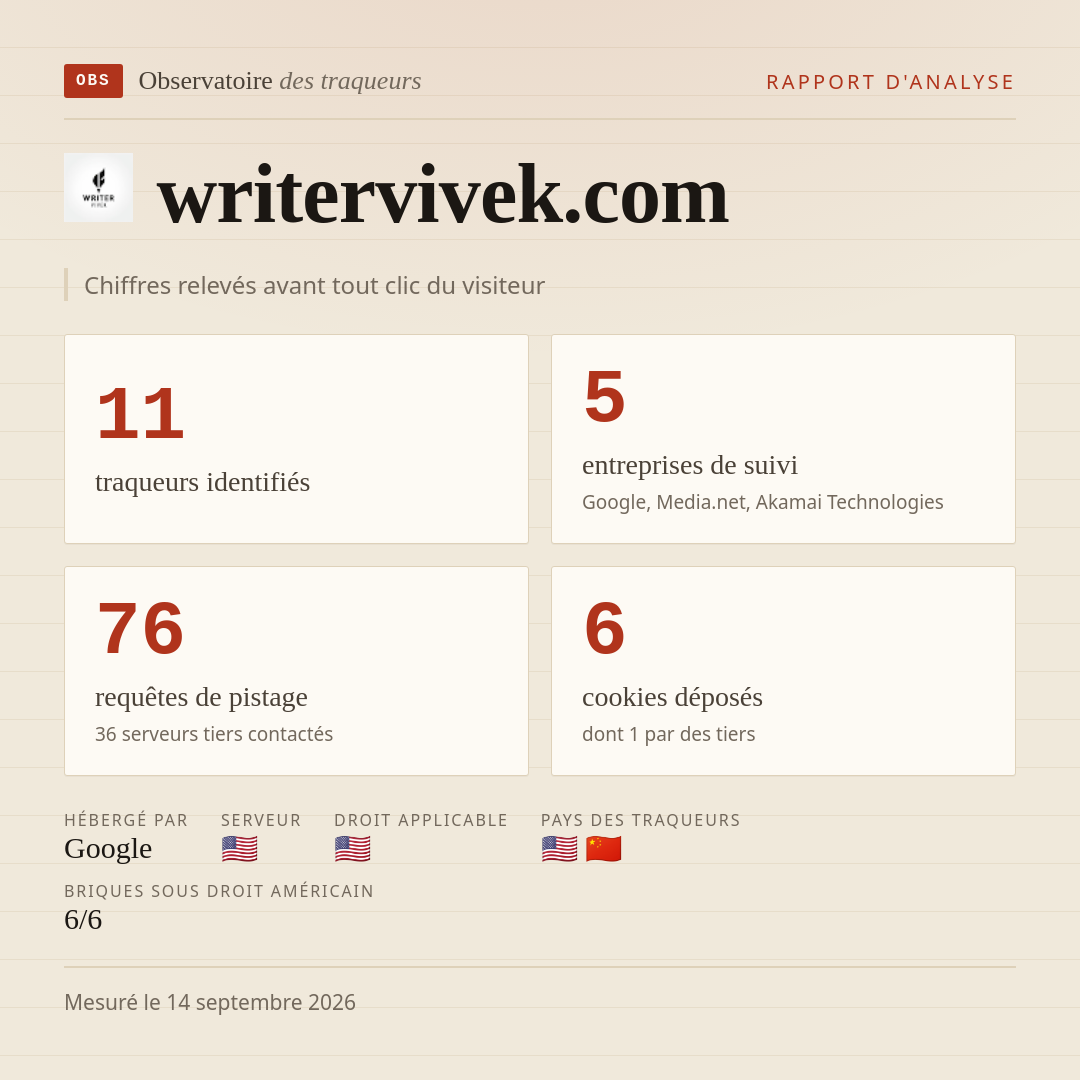The width and height of the screenshot is (1080, 1080).
Task: Click the SERVEUR label
Action: [261, 820]
